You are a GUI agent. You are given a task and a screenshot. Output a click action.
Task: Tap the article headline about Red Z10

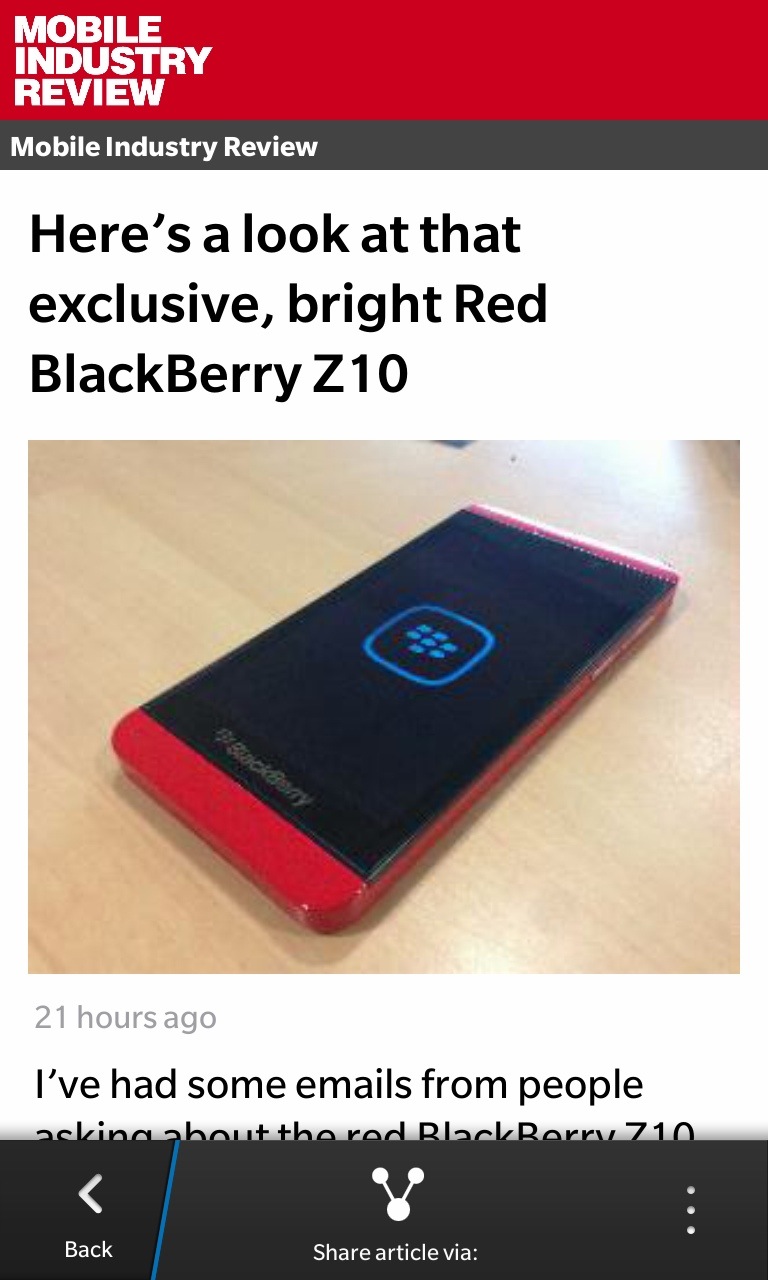click(290, 305)
